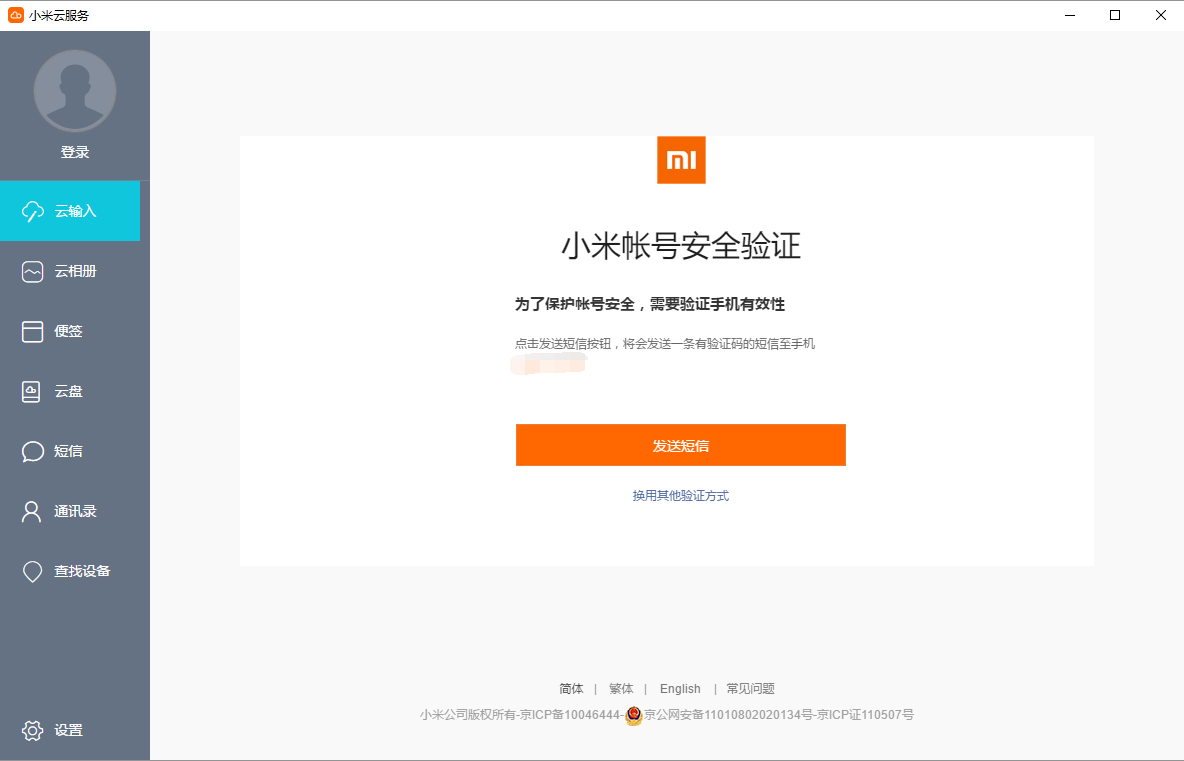Open the 通讯录 contacts person icon
The image size is (1184, 761).
click(x=31, y=511)
